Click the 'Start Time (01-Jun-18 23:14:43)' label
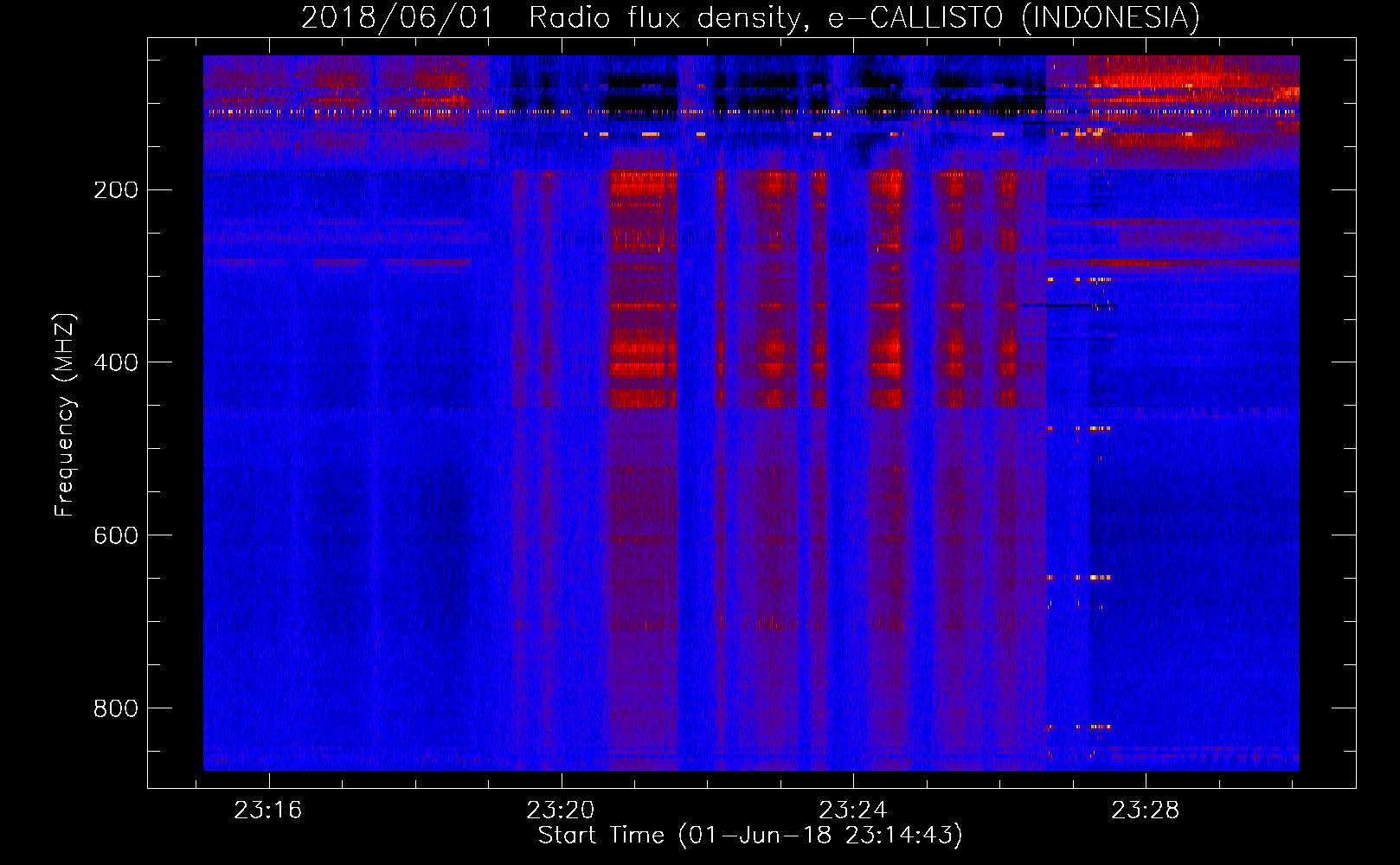 click(x=750, y=836)
